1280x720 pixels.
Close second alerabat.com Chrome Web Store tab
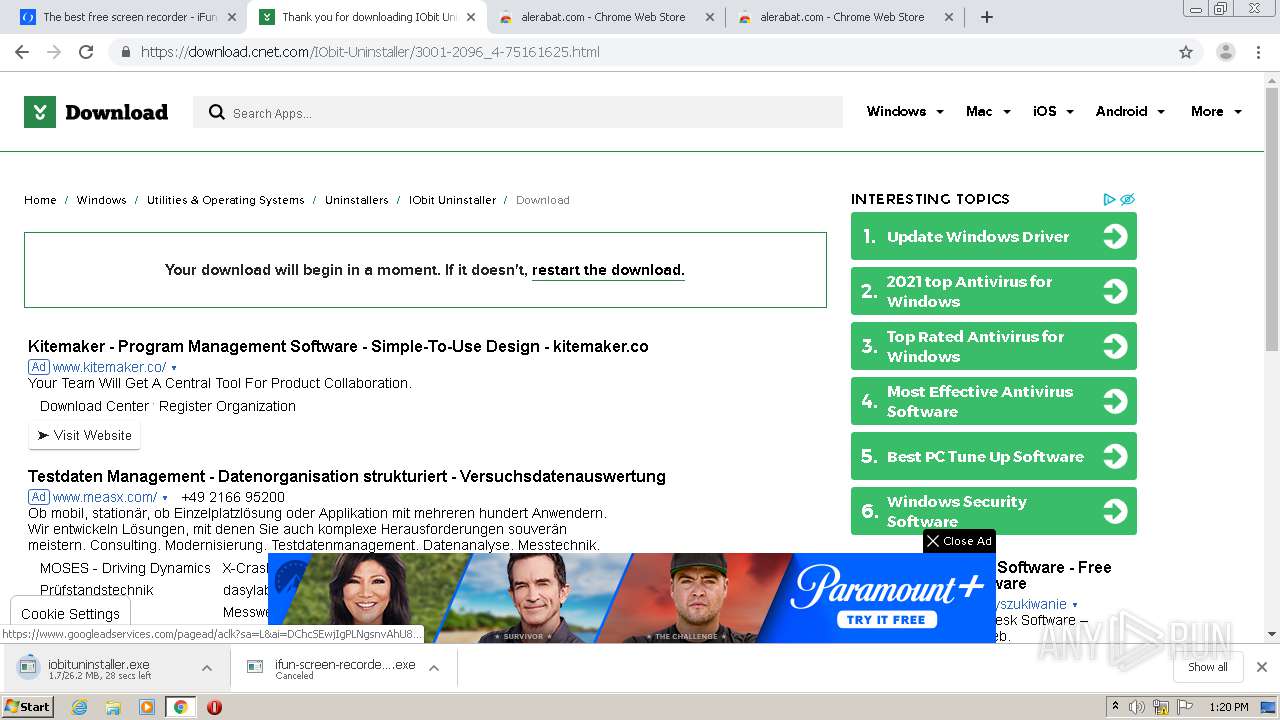(949, 17)
